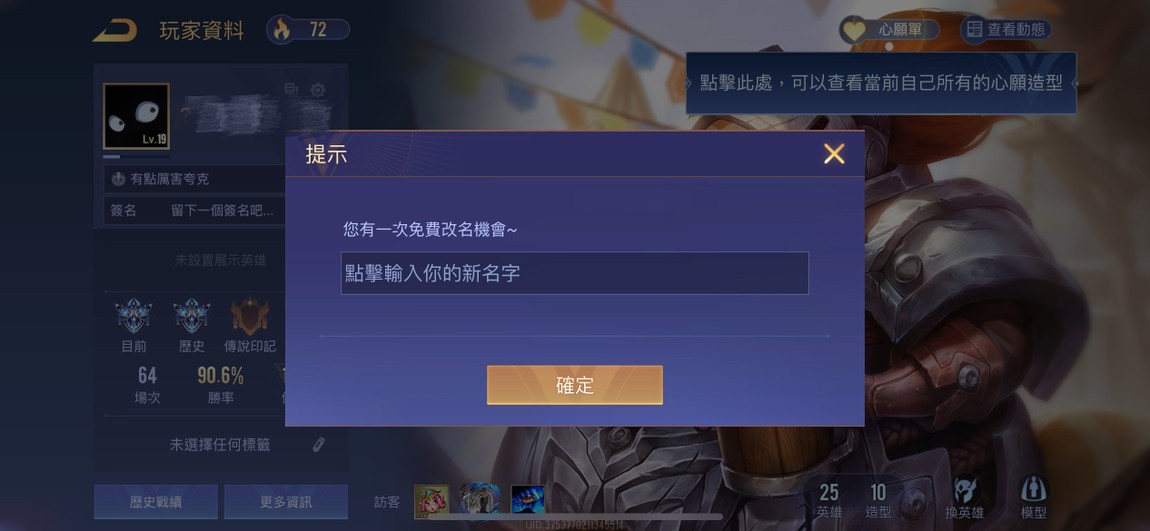Open the settings gear beside the name
The width and height of the screenshot is (1150, 531).
pyautogui.click(x=318, y=90)
